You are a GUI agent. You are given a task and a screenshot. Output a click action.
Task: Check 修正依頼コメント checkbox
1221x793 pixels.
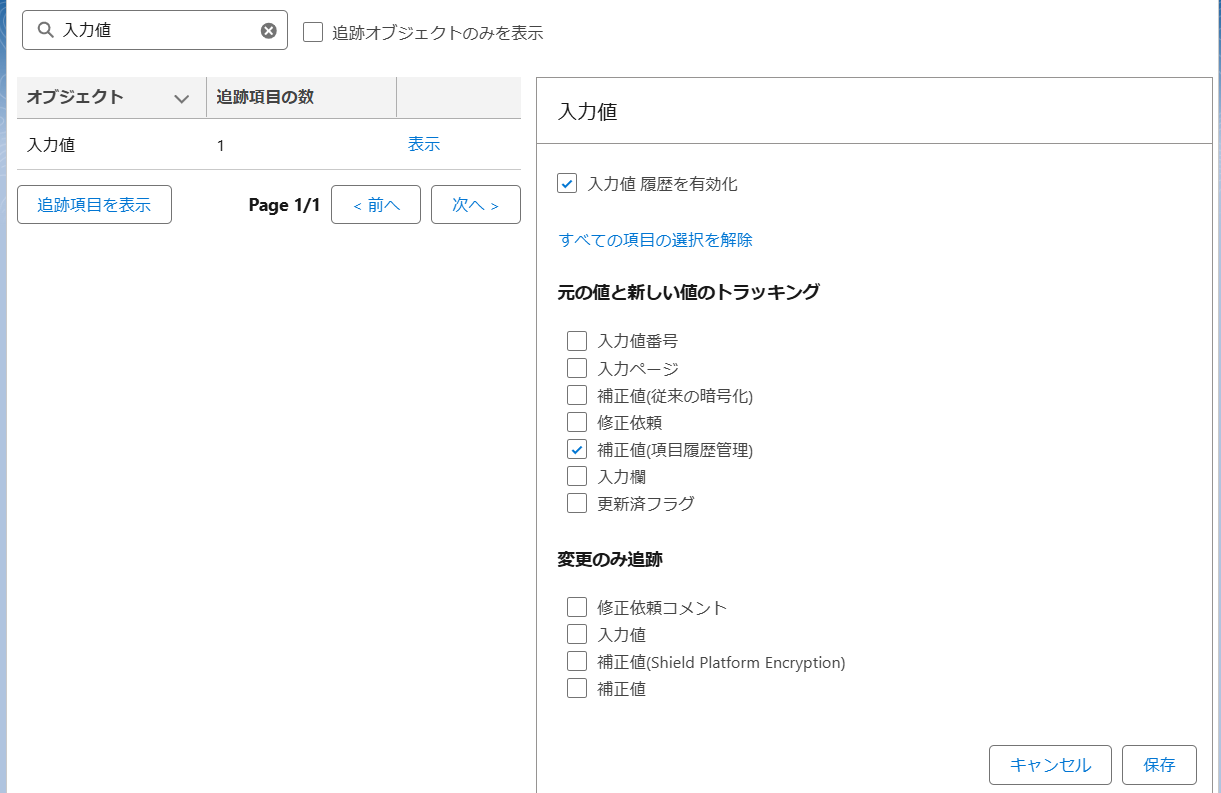tap(577, 607)
